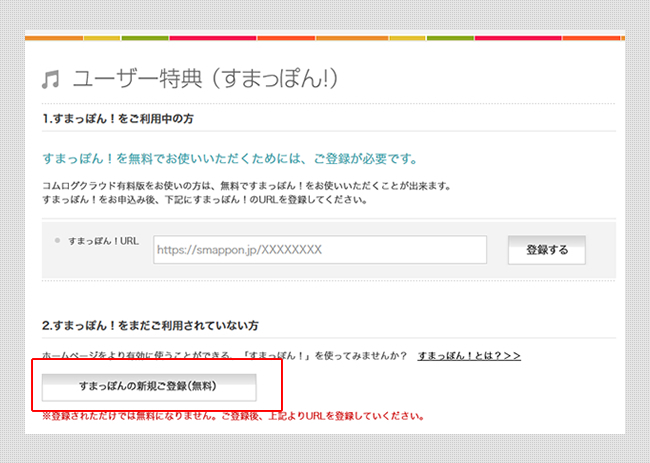This screenshot has height=463, width=650.
Task: Click the red ※ mark in the warning note
Action: tap(46, 415)
